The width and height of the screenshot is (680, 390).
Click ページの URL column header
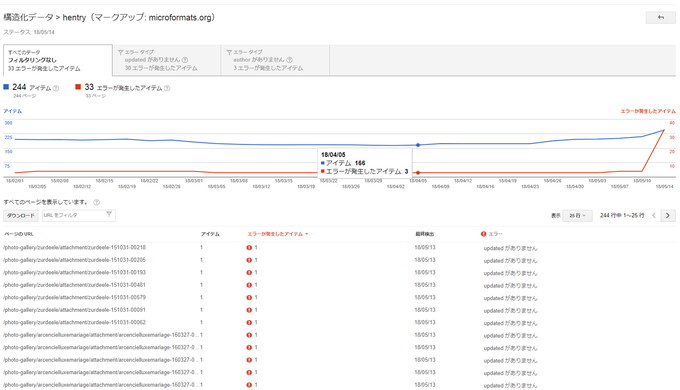tap(19, 234)
